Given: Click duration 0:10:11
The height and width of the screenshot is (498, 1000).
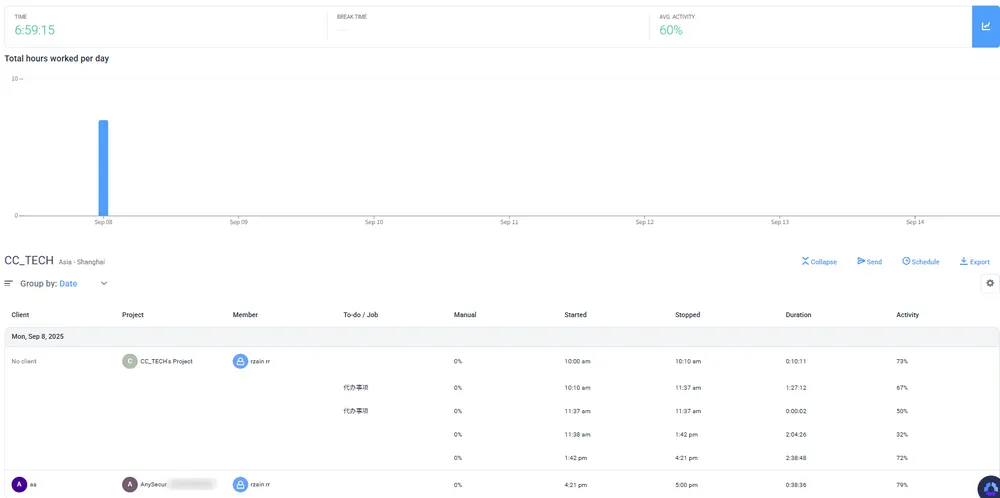Looking at the screenshot, I should coord(796,362).
